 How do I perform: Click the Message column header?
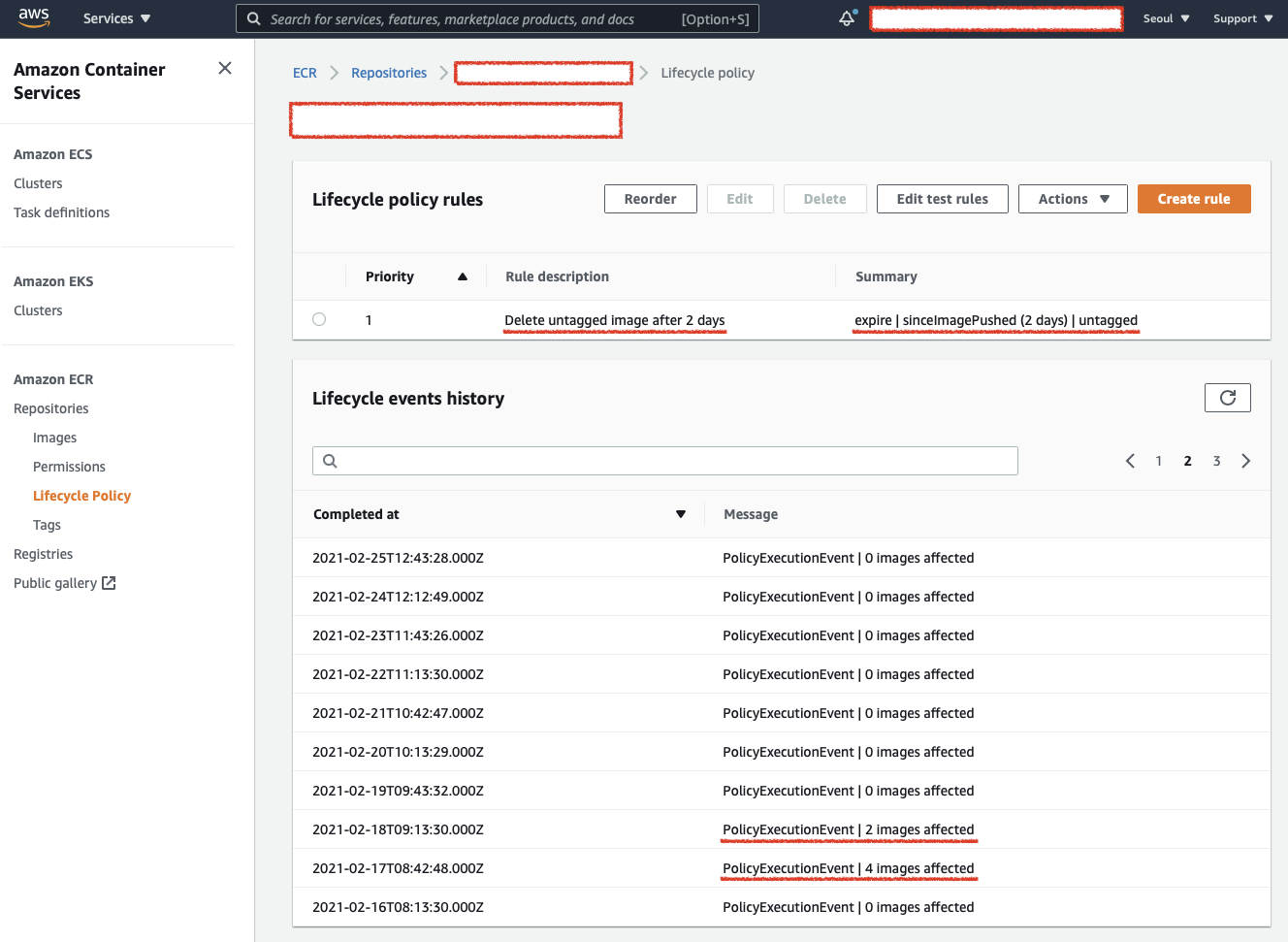(x=751, y=514)
